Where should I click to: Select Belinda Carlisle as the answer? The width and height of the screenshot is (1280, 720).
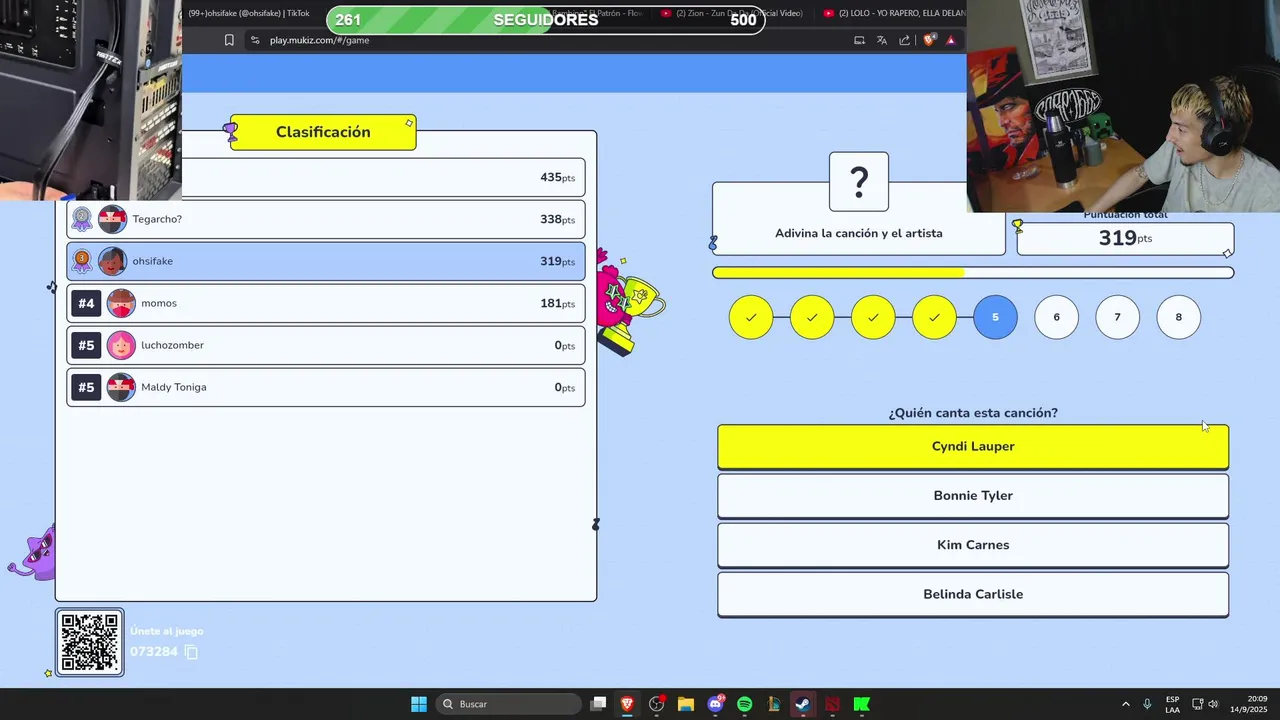972,594
